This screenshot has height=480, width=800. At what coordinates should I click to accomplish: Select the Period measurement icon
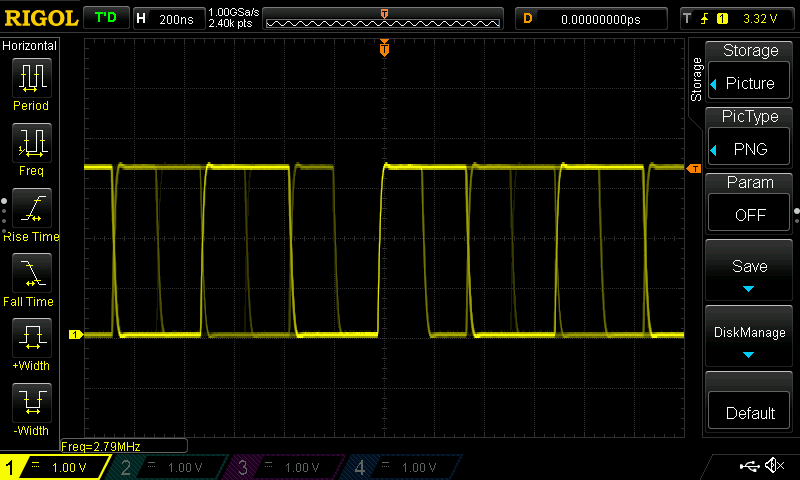(31, 78)
